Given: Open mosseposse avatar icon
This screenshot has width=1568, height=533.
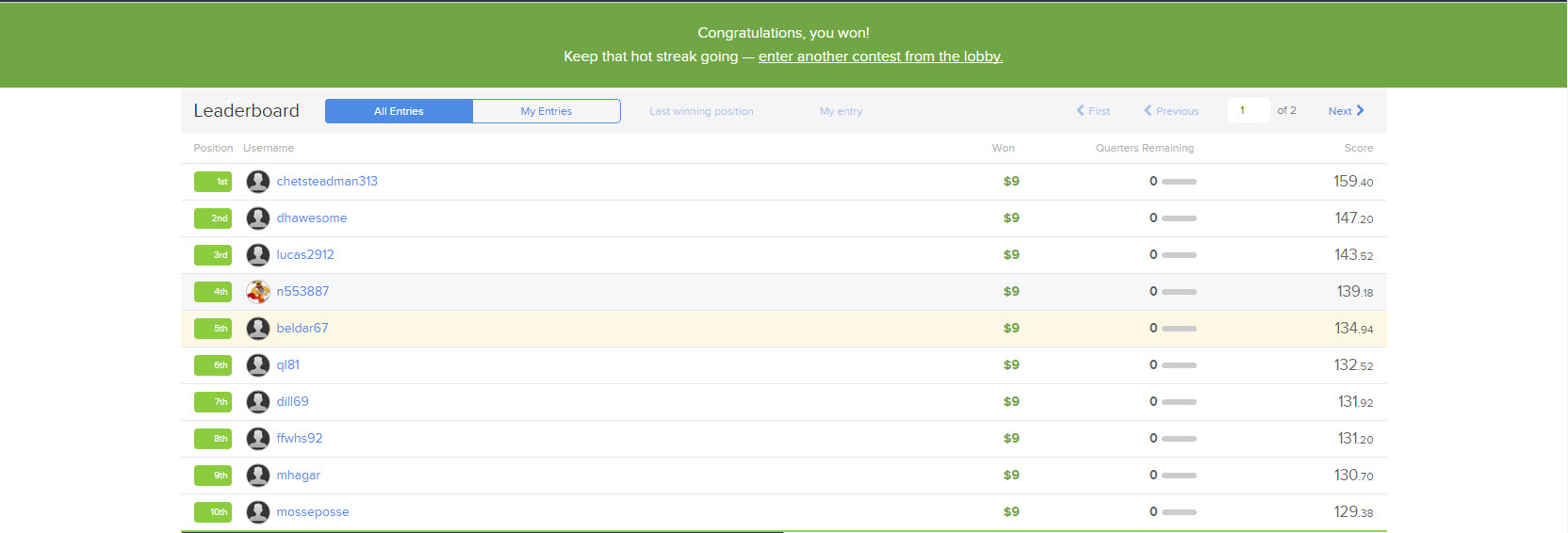Looking at the screenshot, I should tap(258, 512).
